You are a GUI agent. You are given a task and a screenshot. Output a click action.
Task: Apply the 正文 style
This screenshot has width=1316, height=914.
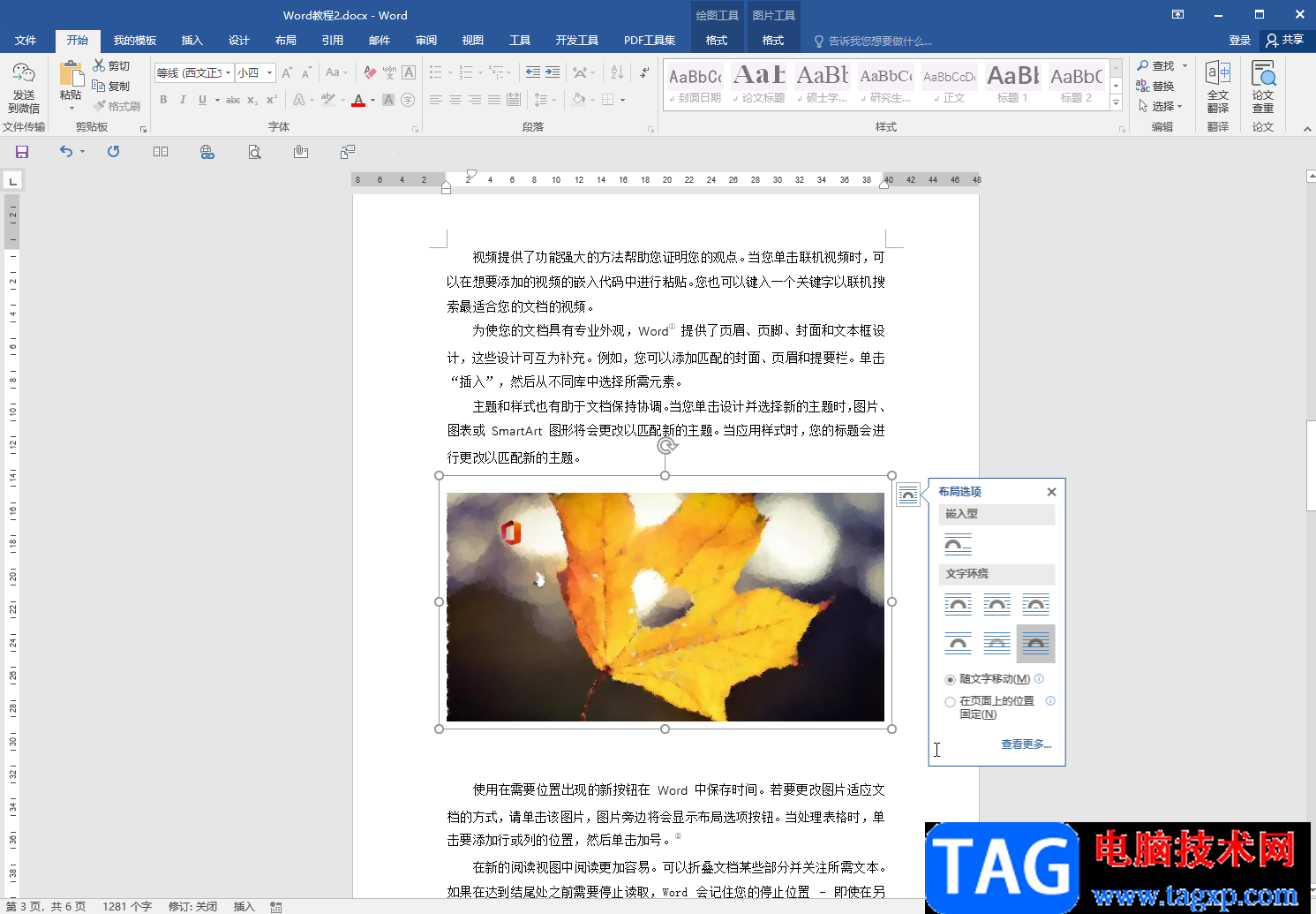950,85
